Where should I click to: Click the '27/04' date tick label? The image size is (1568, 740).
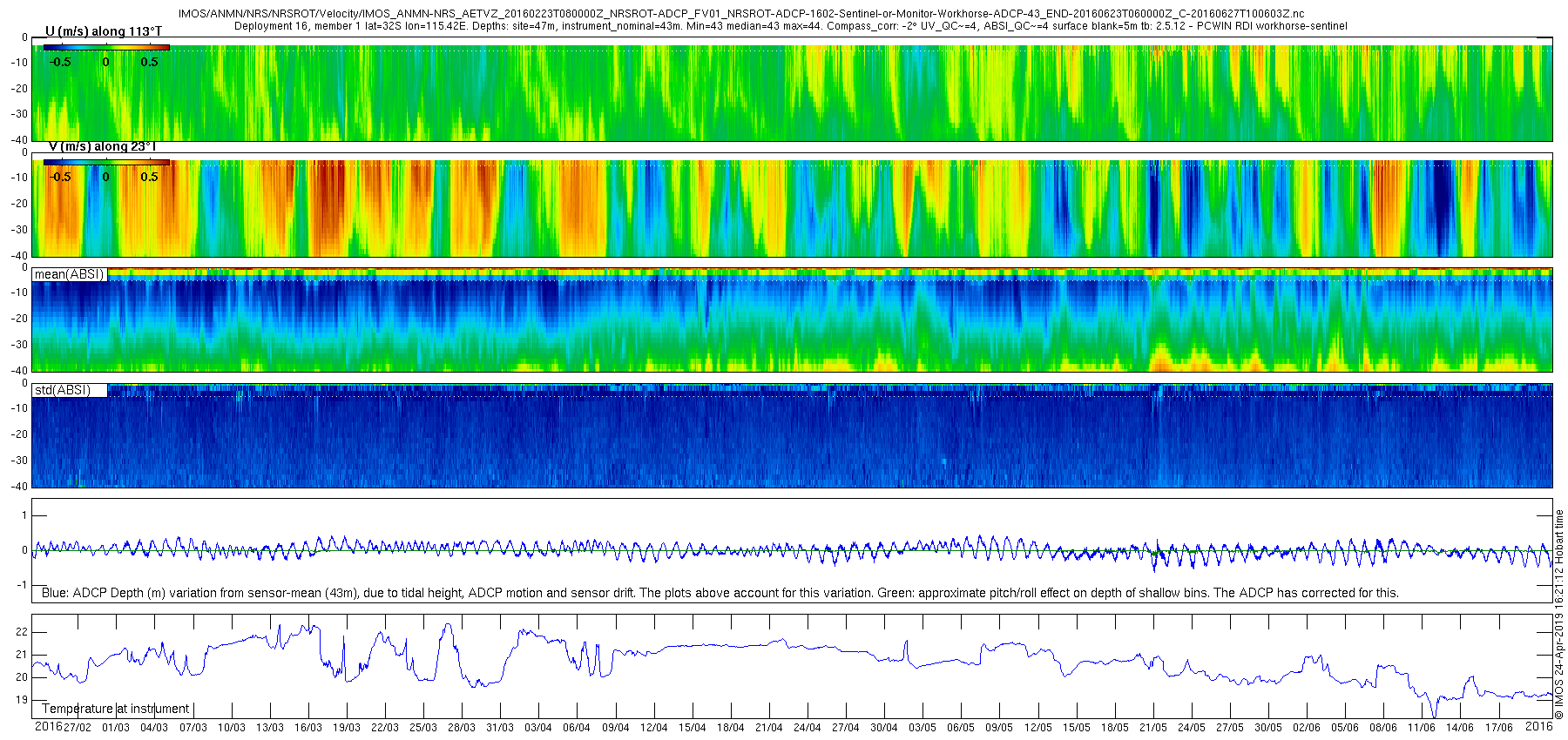coord(846,728)
